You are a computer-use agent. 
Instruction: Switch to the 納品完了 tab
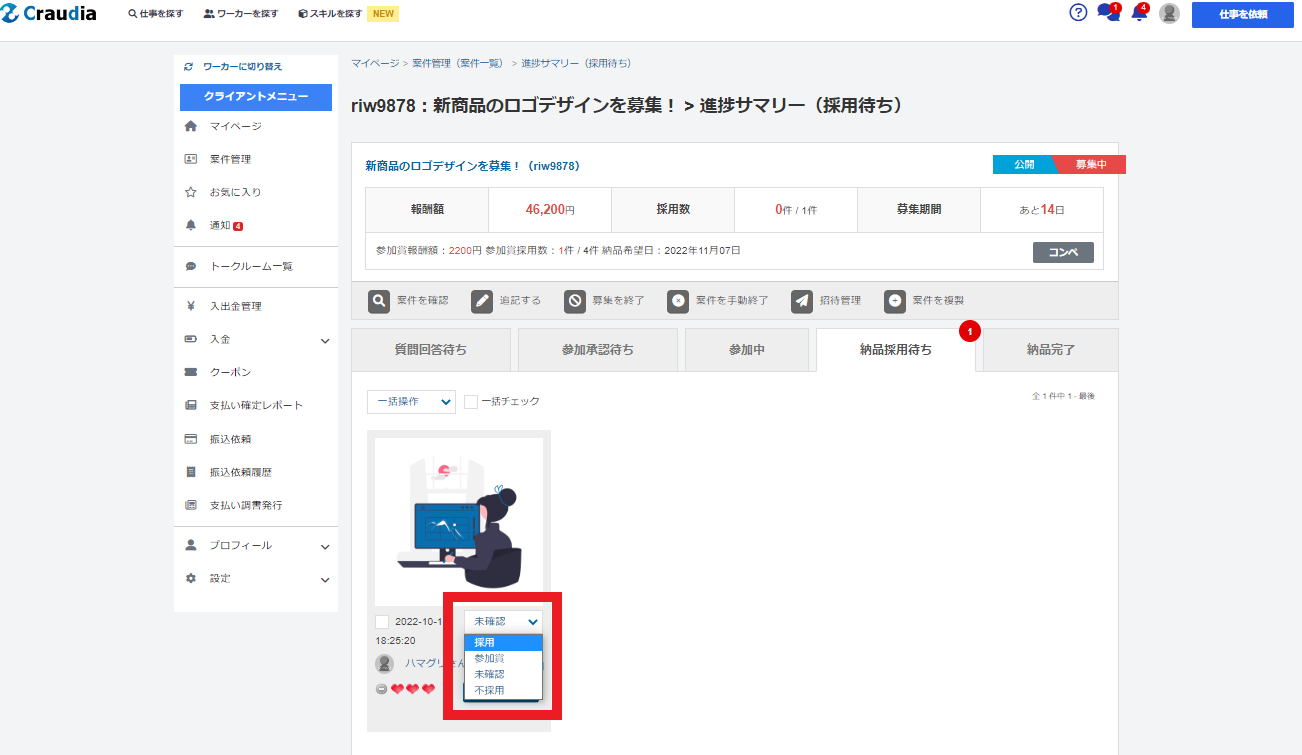point(1051,350)
